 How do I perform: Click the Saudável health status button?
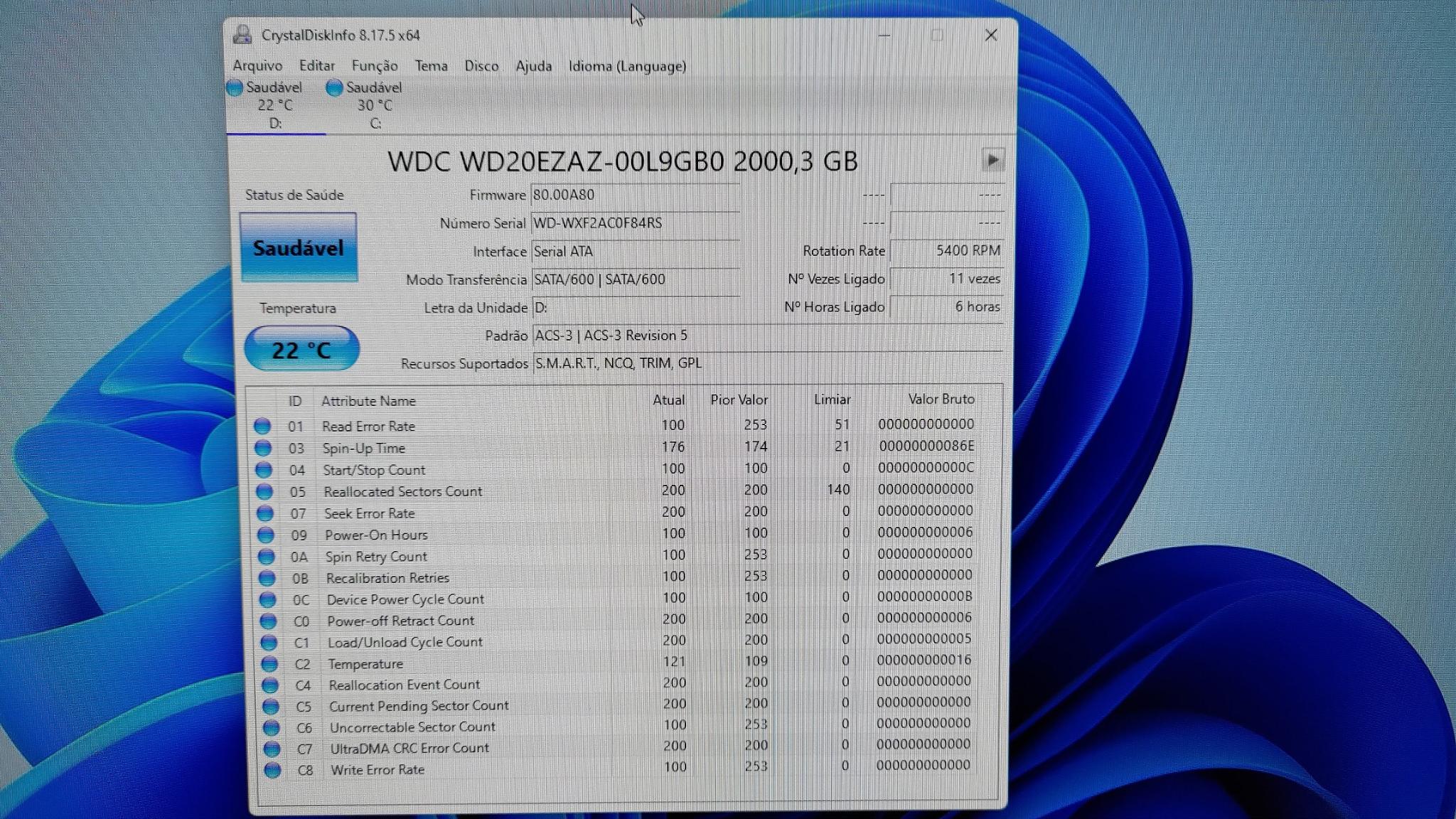pyautogui.click(x=299, y=247)
